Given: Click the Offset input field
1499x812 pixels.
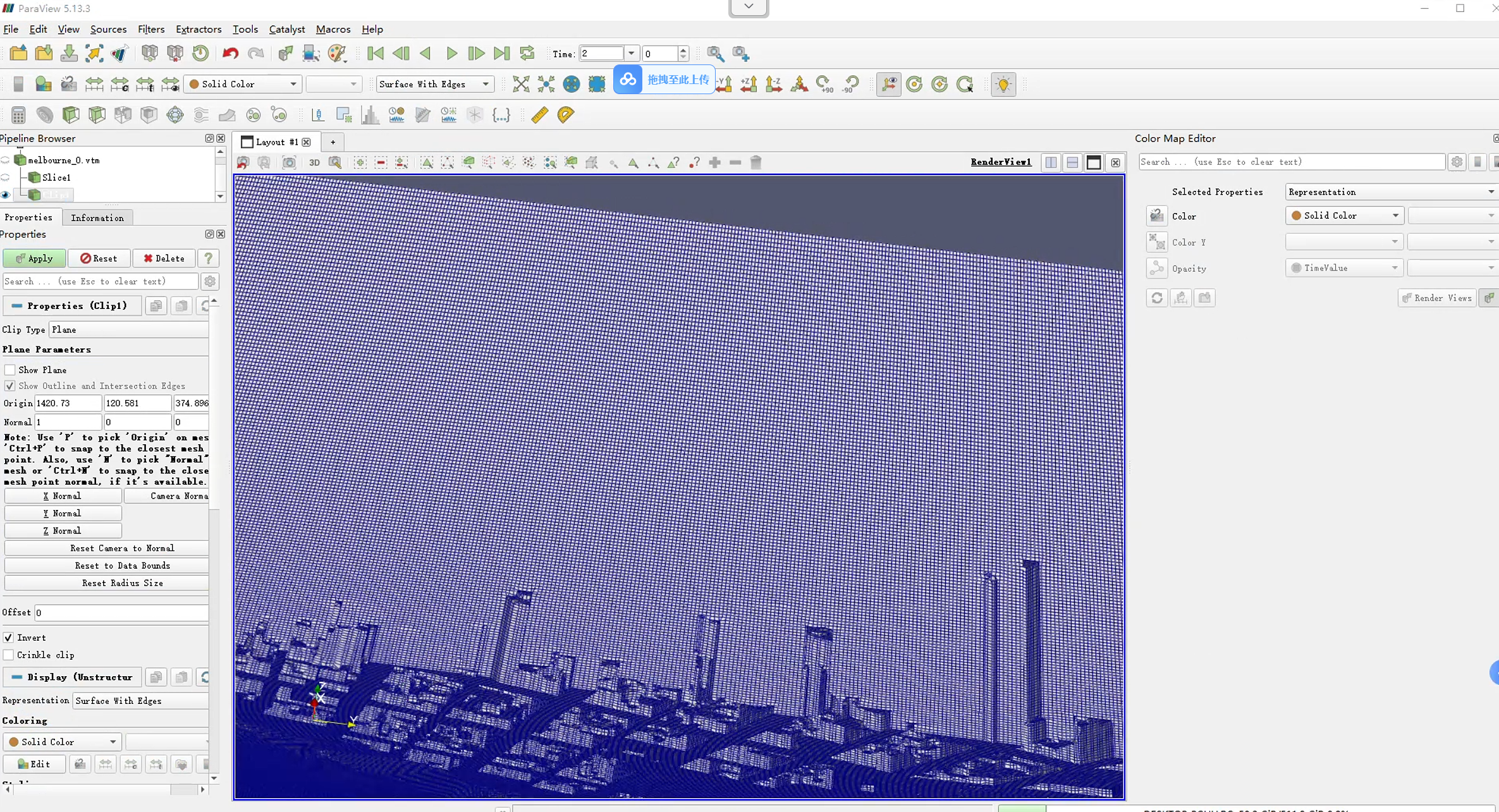Looking at the screenshot, I should 121,613.
